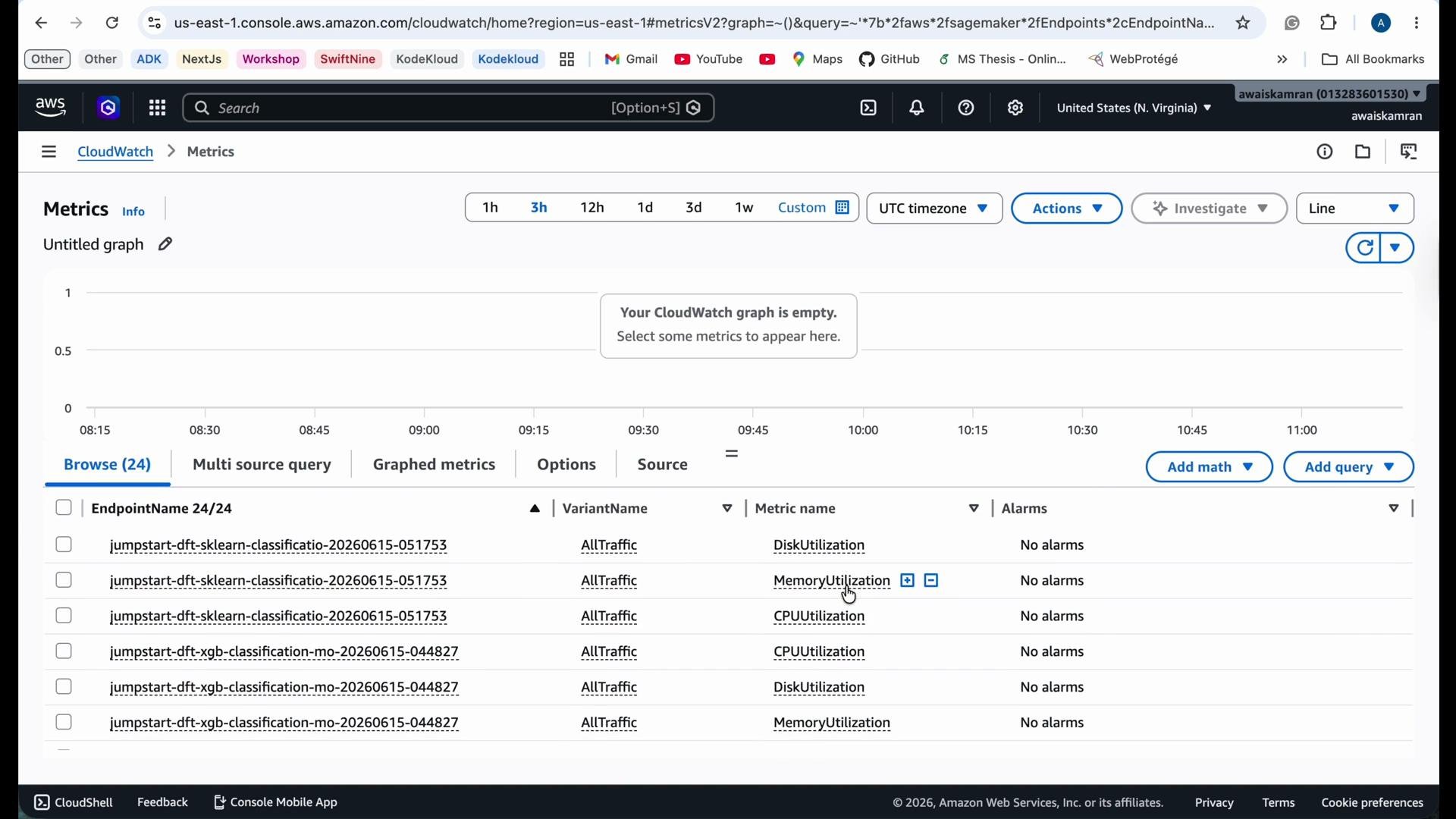This screenshot has height=819, width=1456.
Task: Click the CloudWatch breadcrumb link
Action: pyautogui.click(x=115, y=152)
